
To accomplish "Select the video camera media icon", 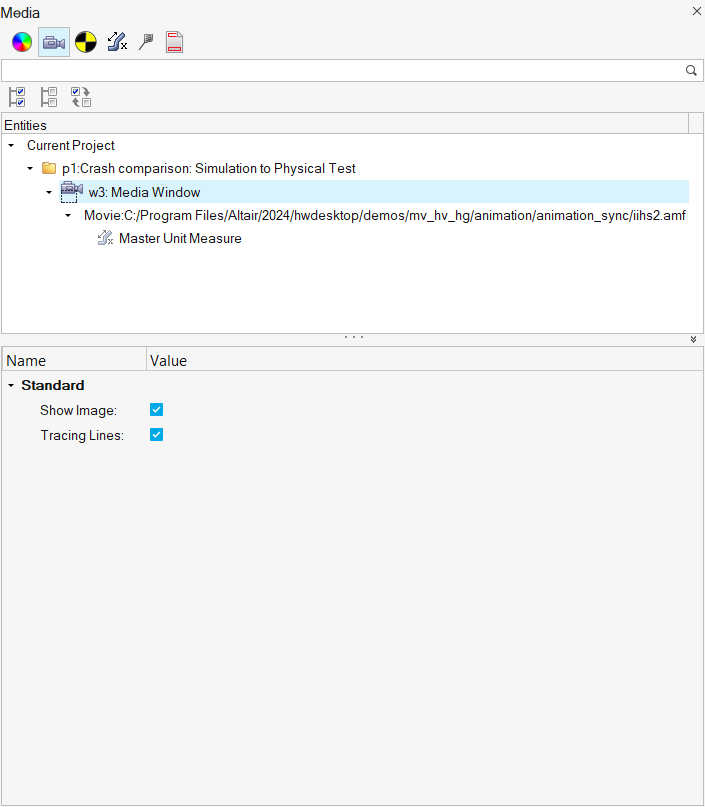I will pos(54,42).
